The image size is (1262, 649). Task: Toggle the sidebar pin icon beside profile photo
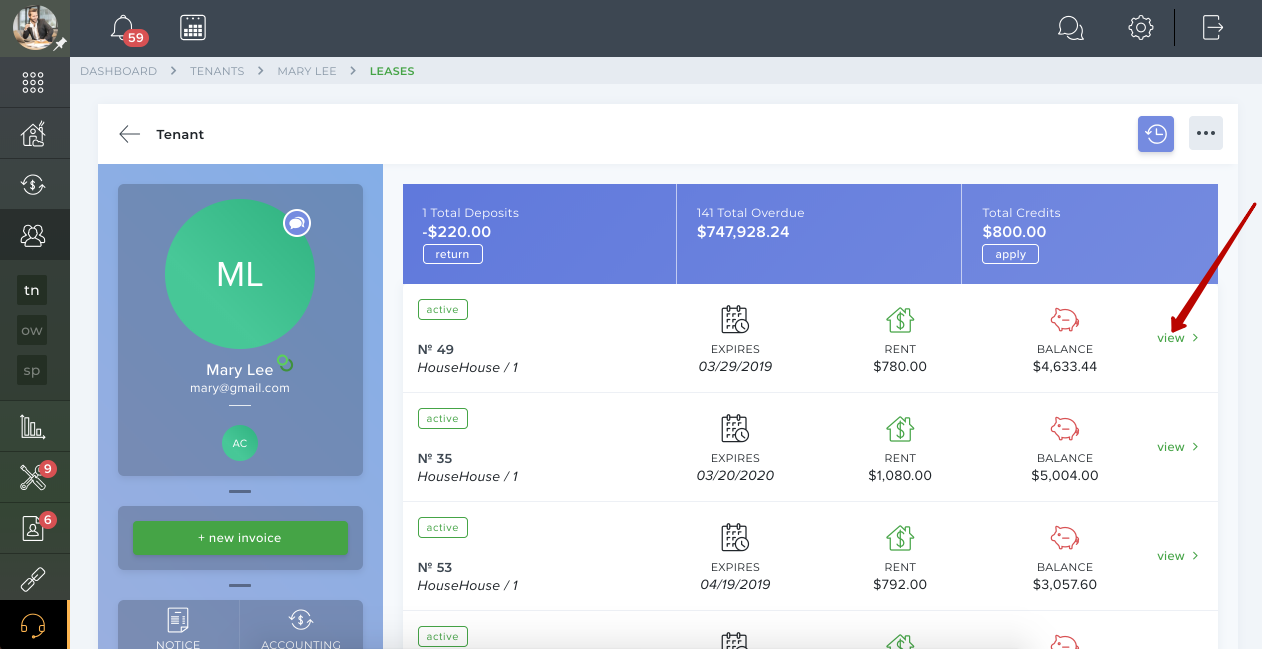click(60, 44)
